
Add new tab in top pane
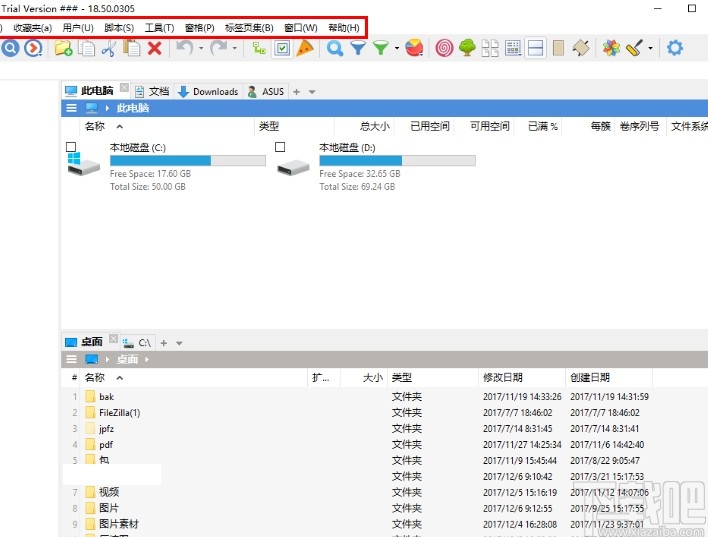tap(296, 92)
